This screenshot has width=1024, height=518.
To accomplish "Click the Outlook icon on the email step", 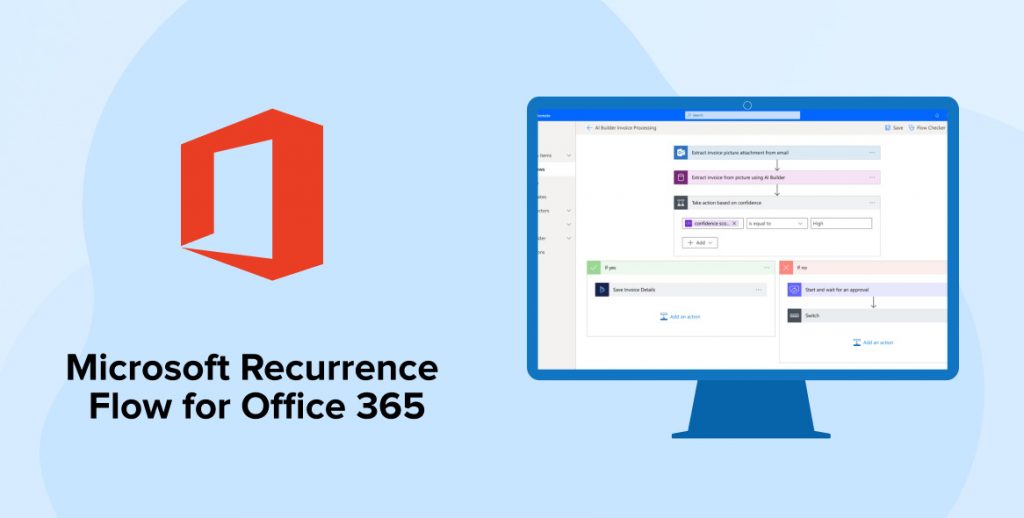I will pos(680,153).
